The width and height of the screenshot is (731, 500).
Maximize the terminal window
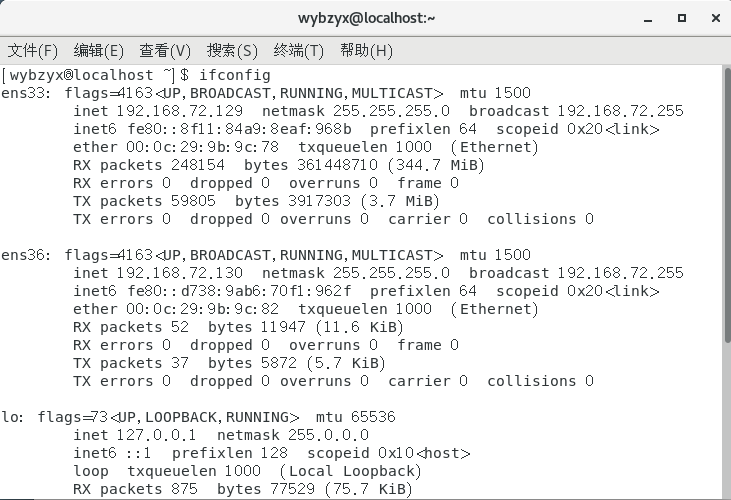(x=682, y=18)
